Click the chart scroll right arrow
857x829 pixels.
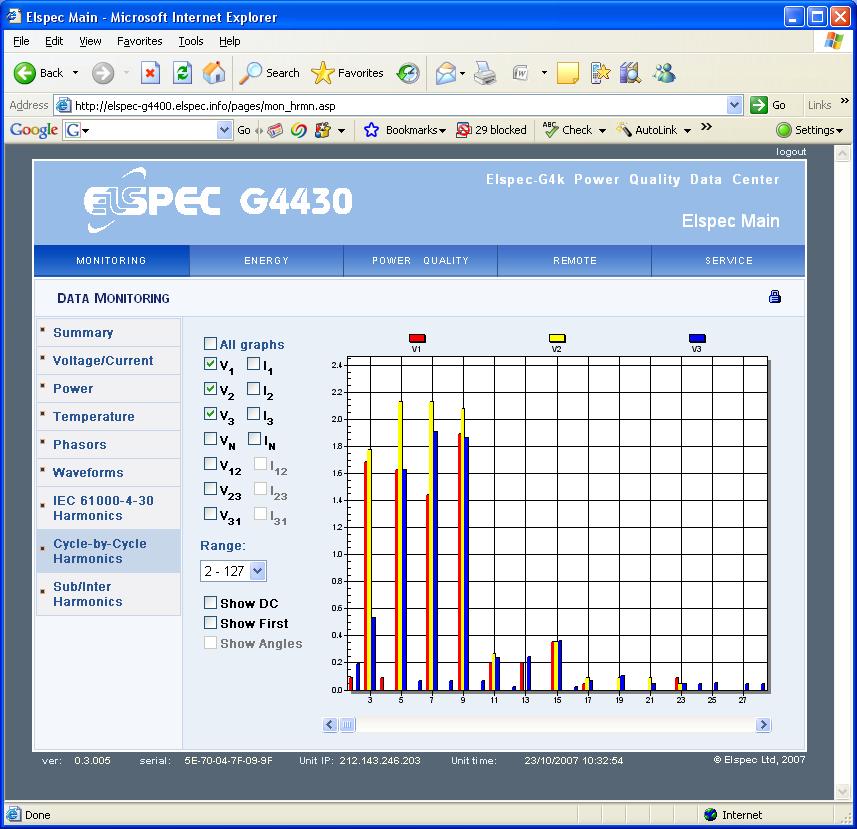coord(762,725)
